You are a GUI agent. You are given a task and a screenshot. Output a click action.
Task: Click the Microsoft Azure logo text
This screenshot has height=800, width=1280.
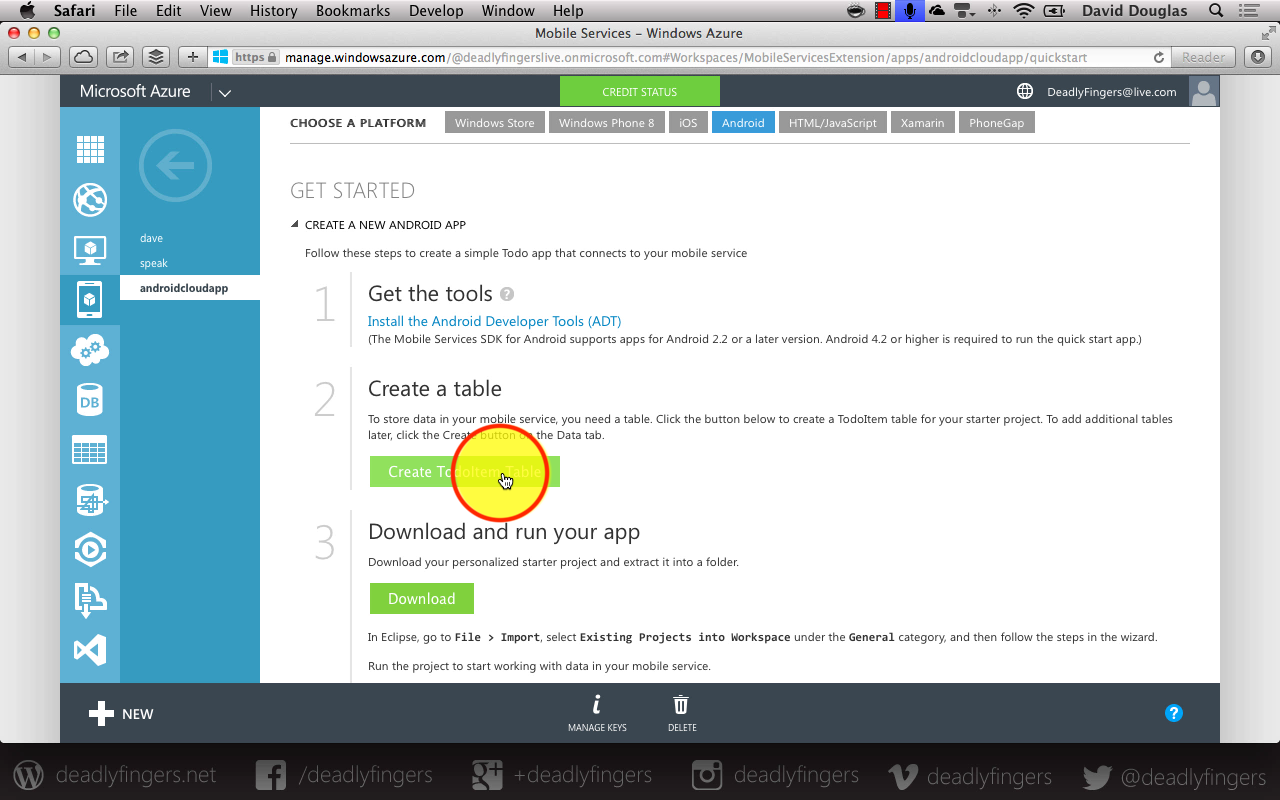click(x=135, y=91)
